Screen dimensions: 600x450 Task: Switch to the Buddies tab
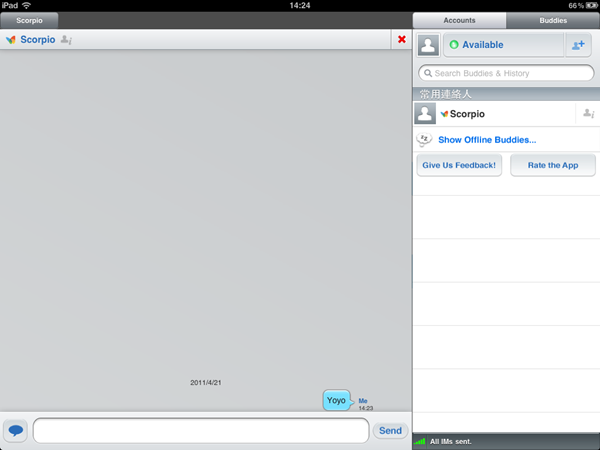pos(552,20)
